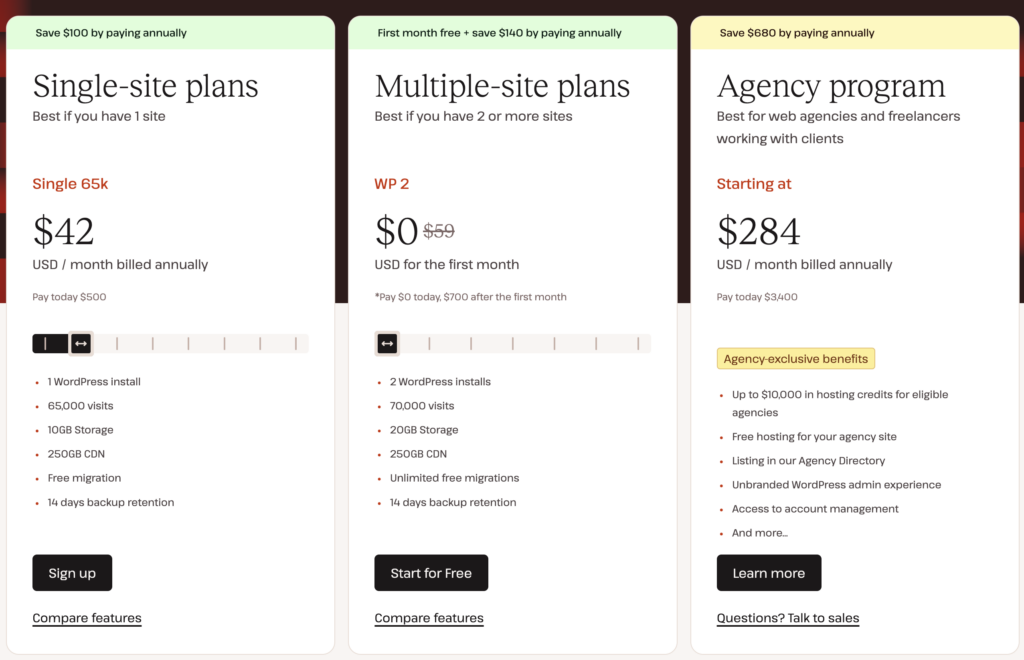Select the last tick on Single-site slider
The width and height of the screenshot is (1024, 660).
(x=296, y=343)
